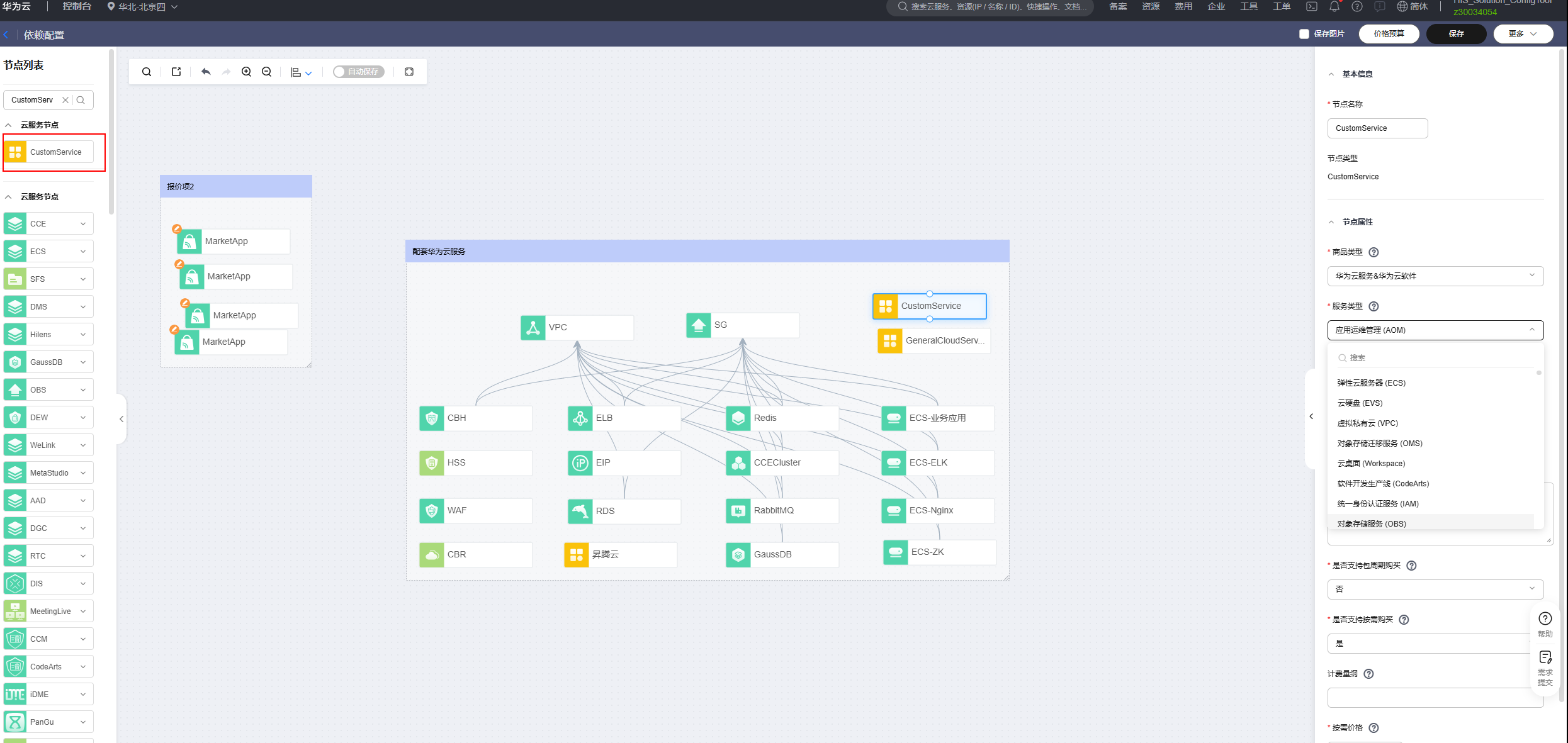Open the alignment layout dropdown in toolbar

tap(301, 72)
